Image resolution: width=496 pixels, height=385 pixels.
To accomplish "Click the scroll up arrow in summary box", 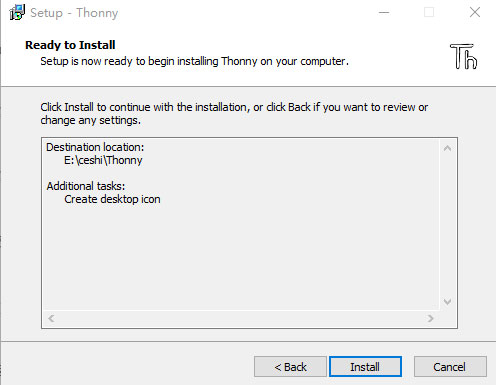I will (447, 148).
